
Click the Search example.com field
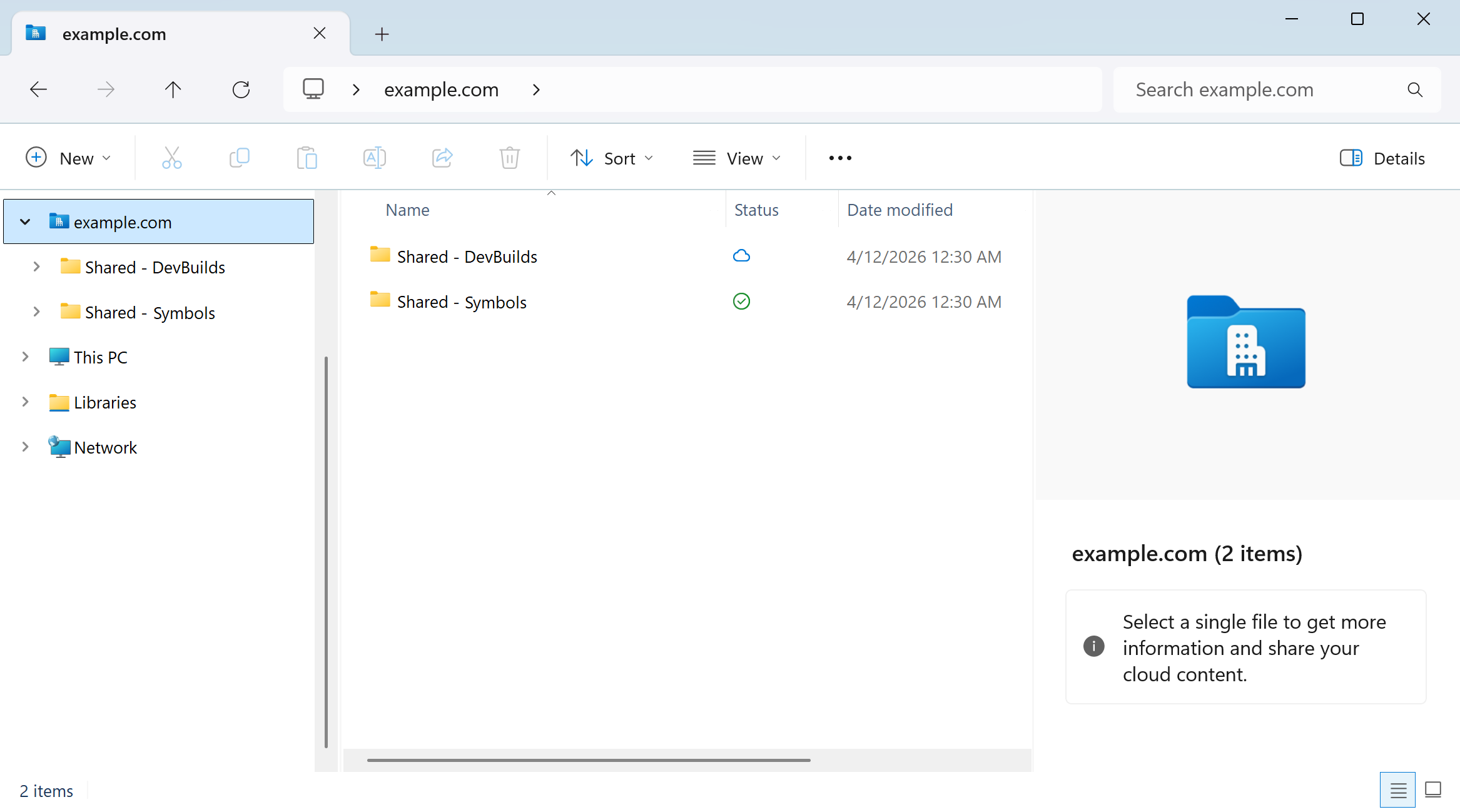pyautogui.click(x=1264, y=89)
